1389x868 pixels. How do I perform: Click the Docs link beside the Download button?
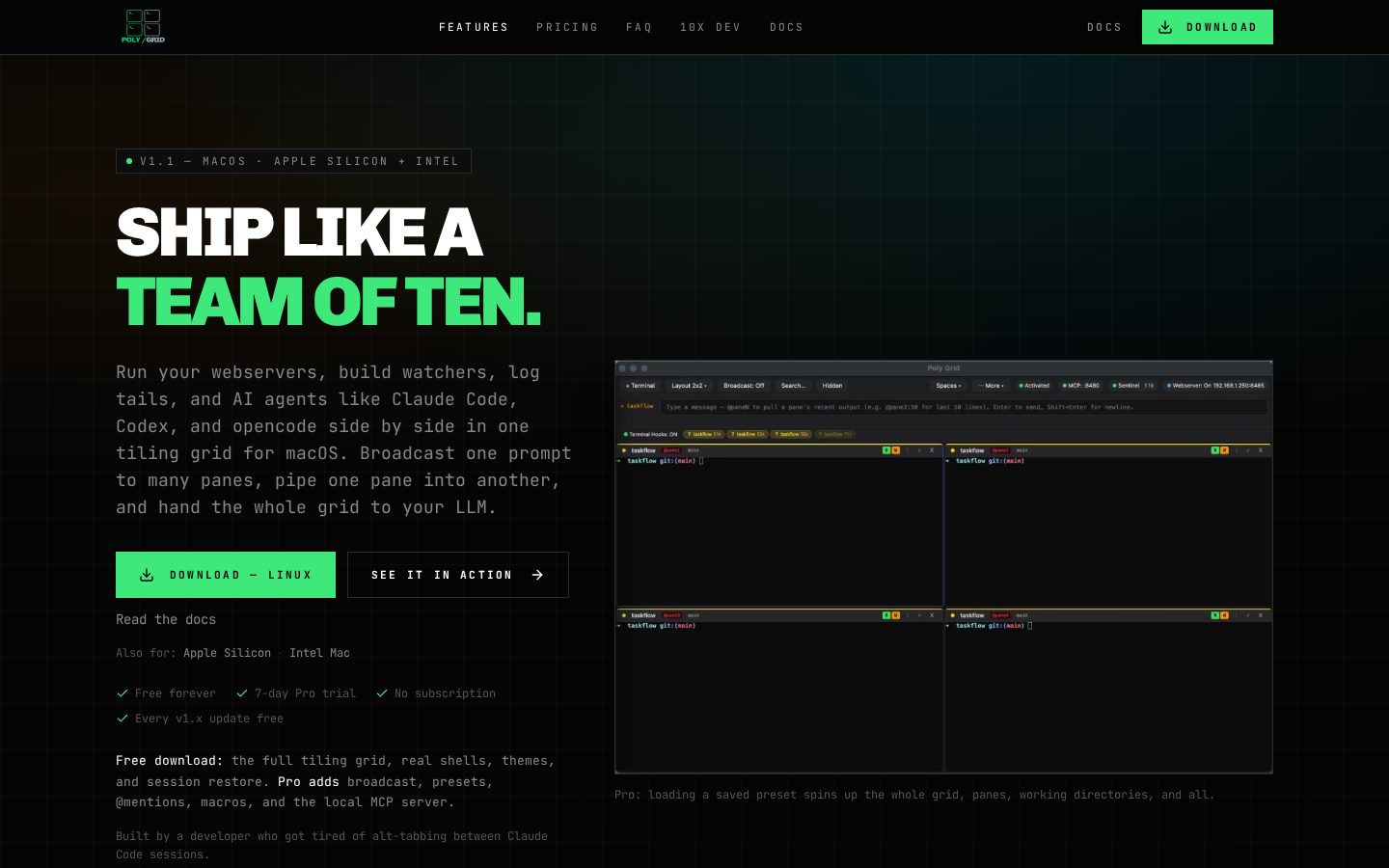[1104, 27]
